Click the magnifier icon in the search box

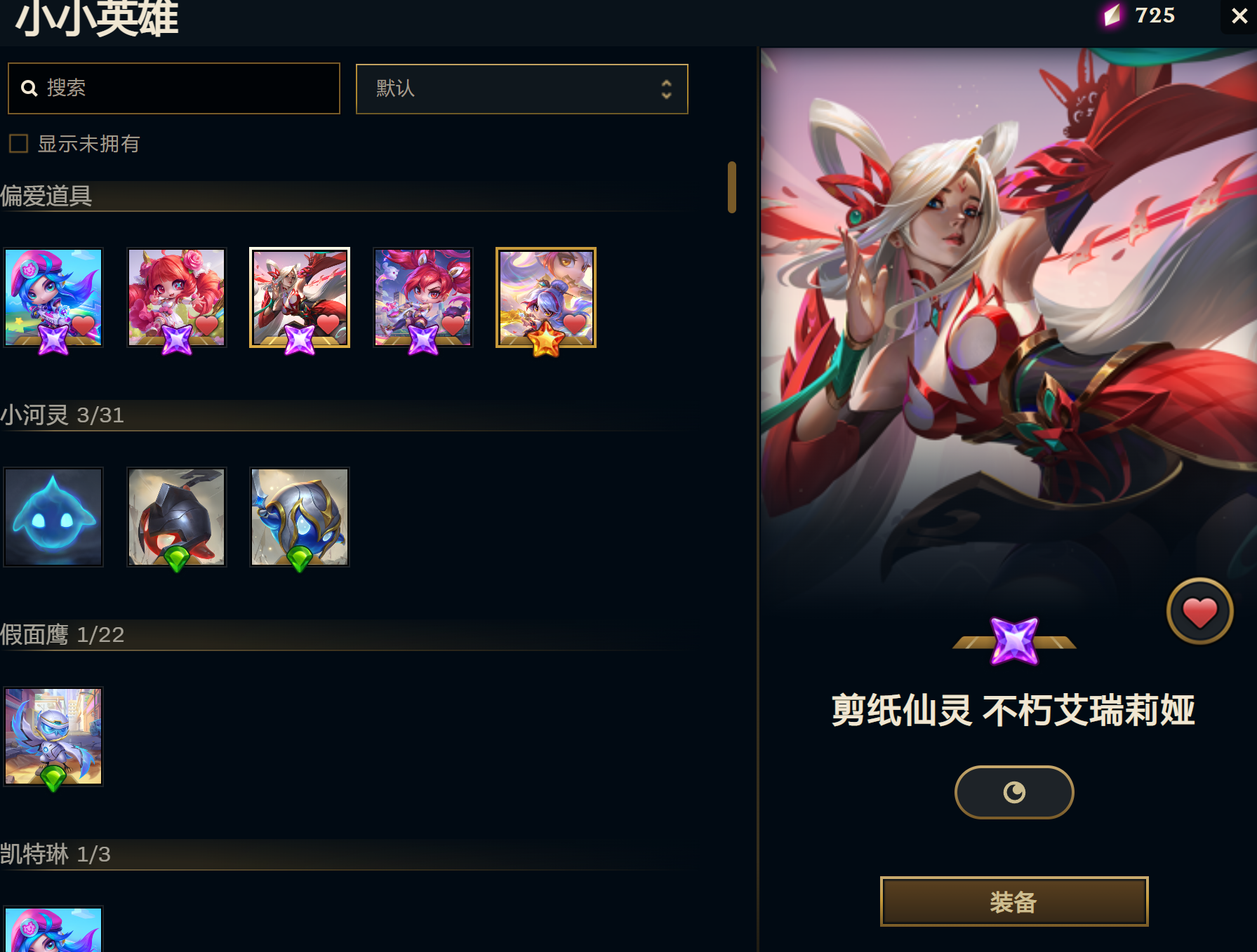click(29, 88)
